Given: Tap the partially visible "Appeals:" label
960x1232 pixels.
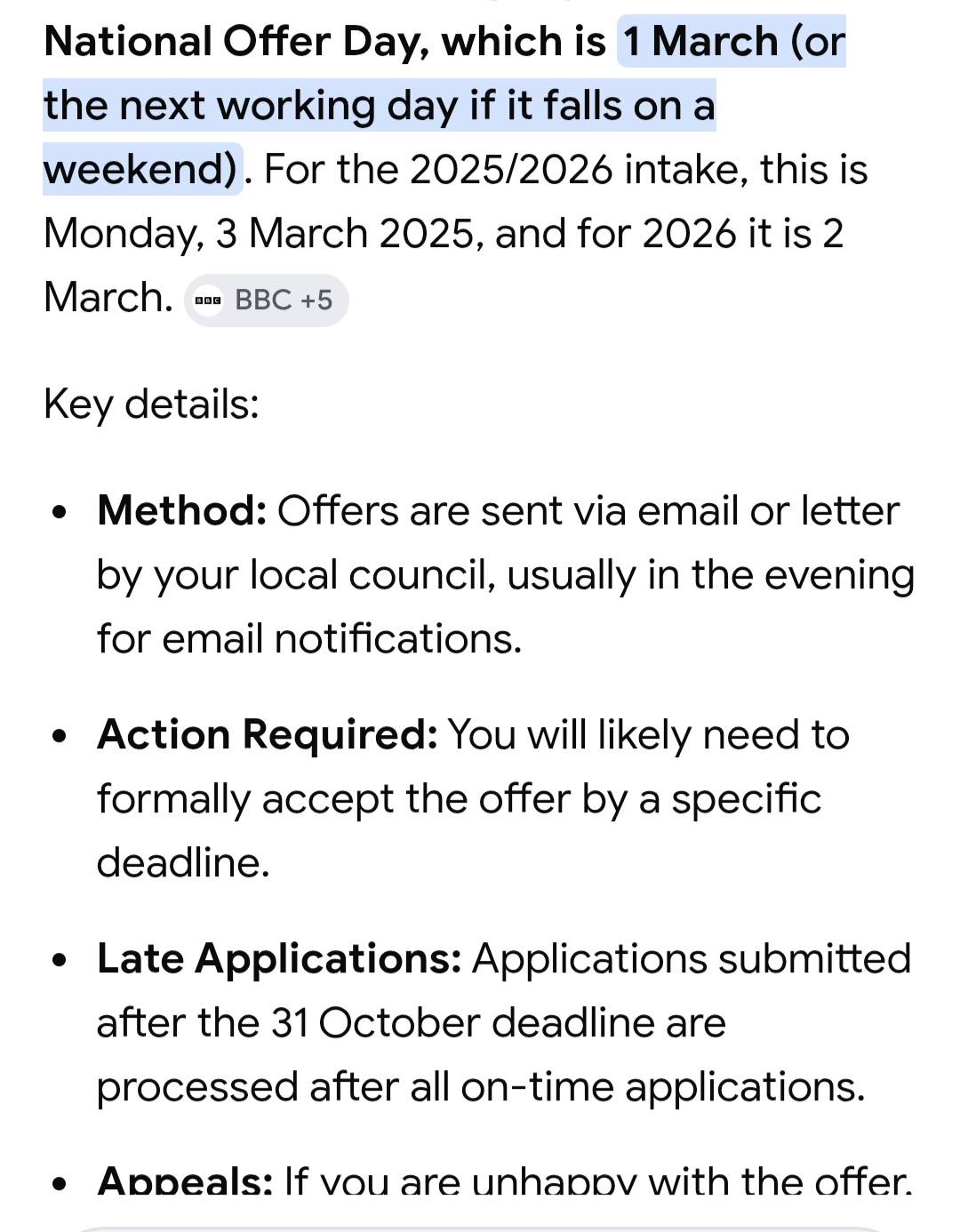Looking at the screenshot, I should coord(185,1182).
